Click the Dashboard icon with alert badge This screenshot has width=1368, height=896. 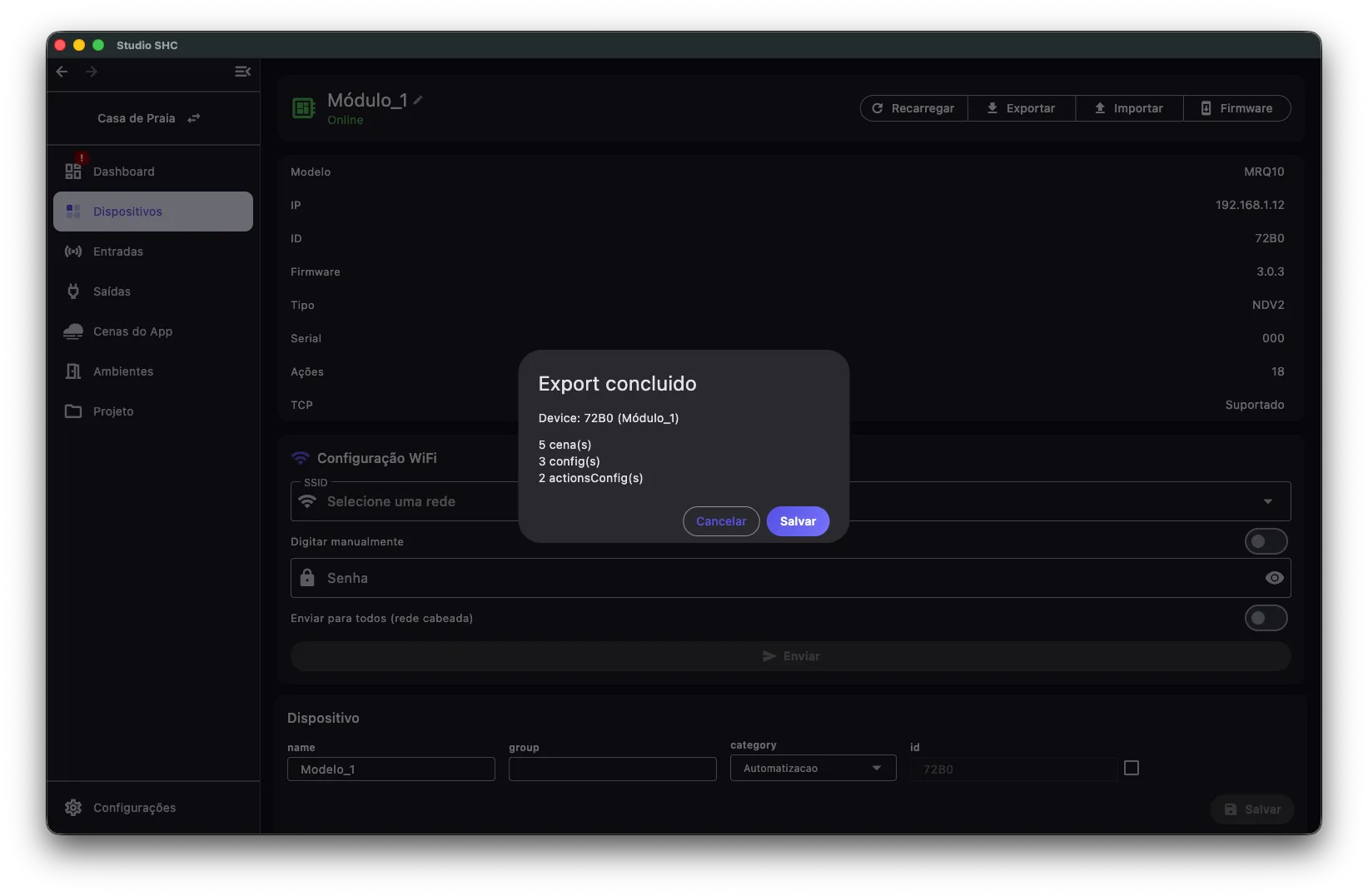tap(73, 171)
